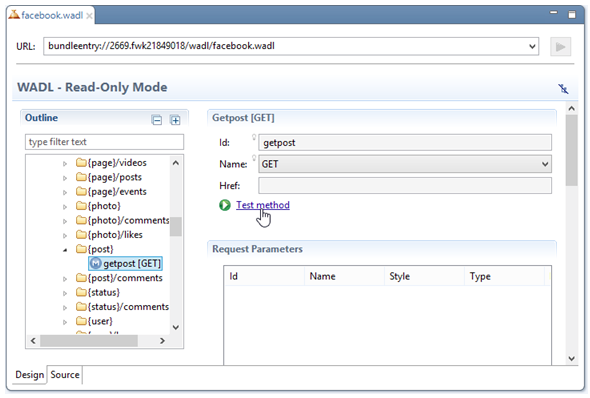Viewport: 590px width, 398px height.
Task: Click the empty Href field
Action: click(405, 185)
